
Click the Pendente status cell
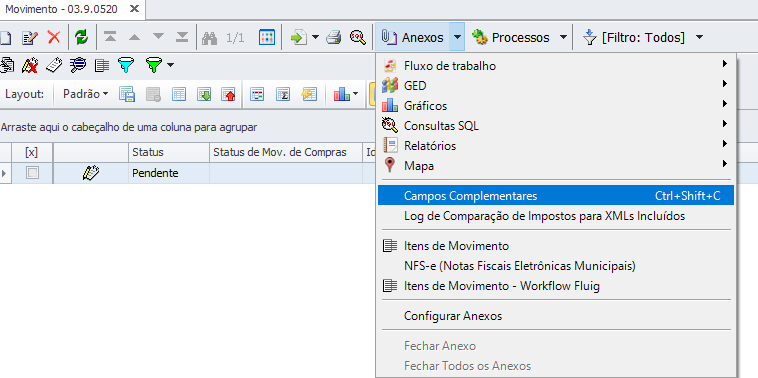click(169, 173)
